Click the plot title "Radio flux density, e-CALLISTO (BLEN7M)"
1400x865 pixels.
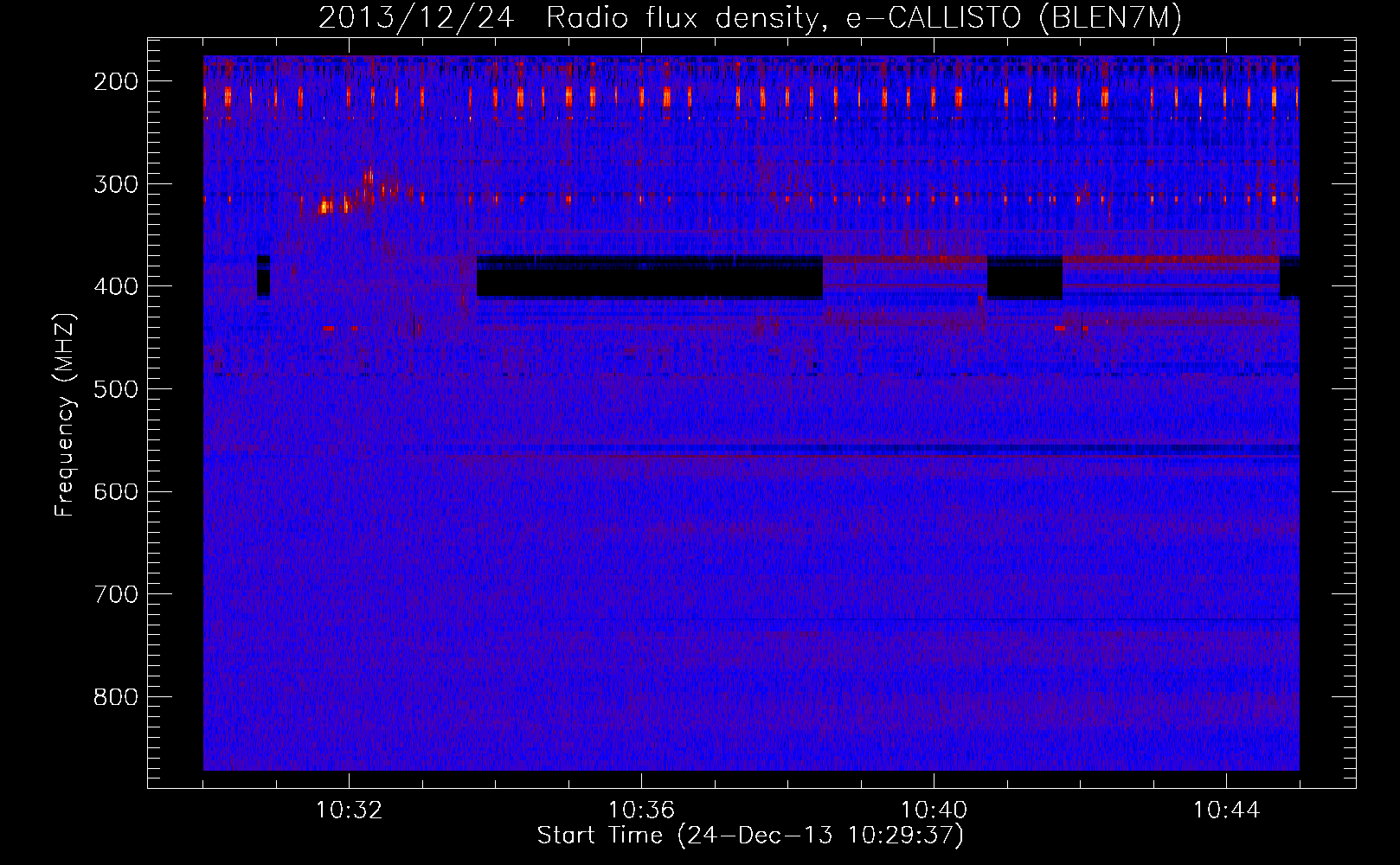863,18
